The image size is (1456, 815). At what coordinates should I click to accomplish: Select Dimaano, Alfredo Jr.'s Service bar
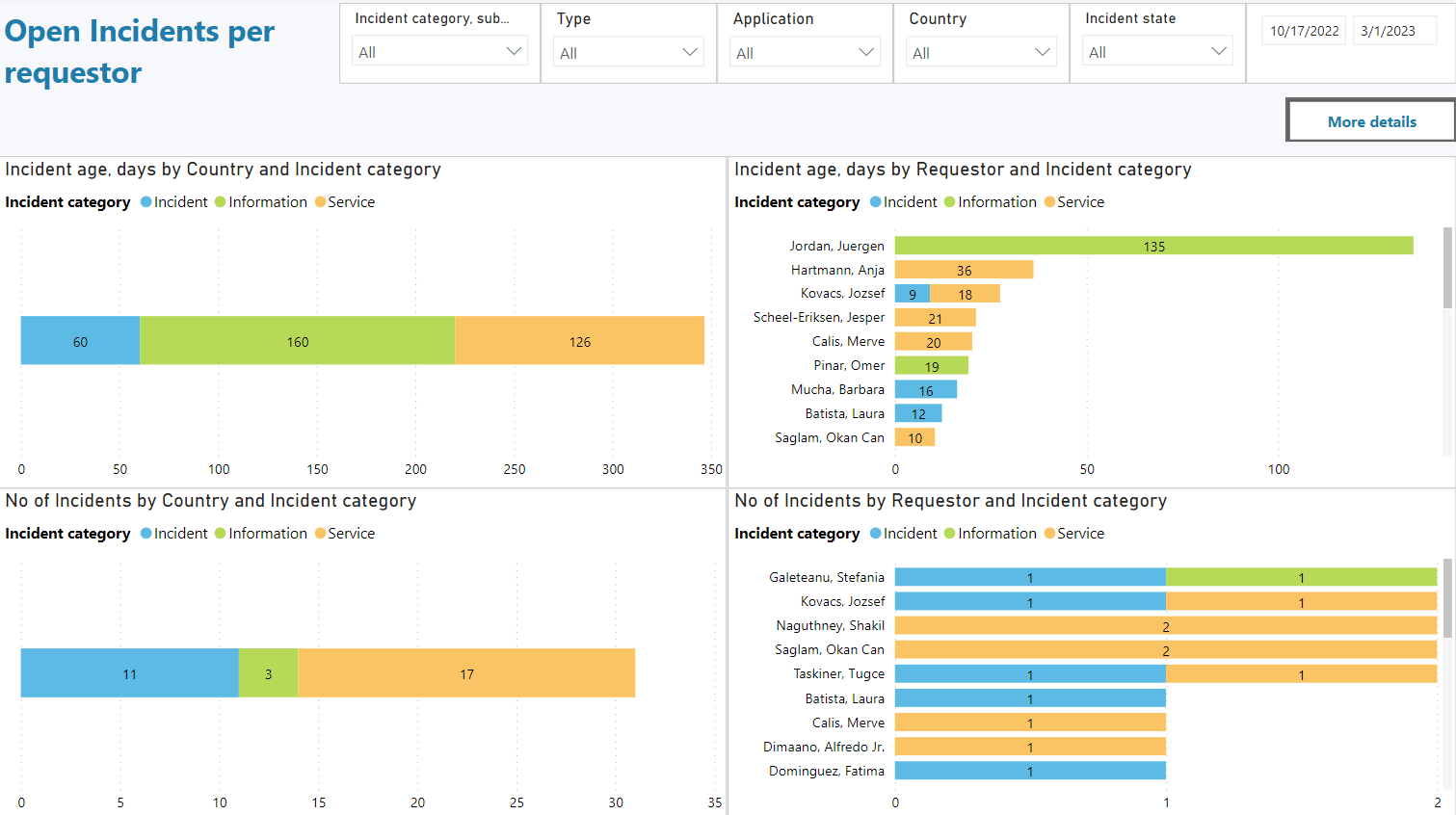(1030, 747)
